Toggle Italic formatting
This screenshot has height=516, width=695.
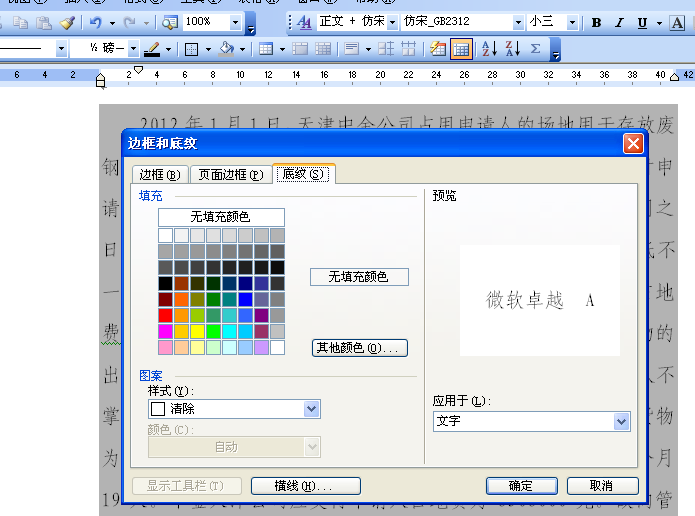click(620, 23)
